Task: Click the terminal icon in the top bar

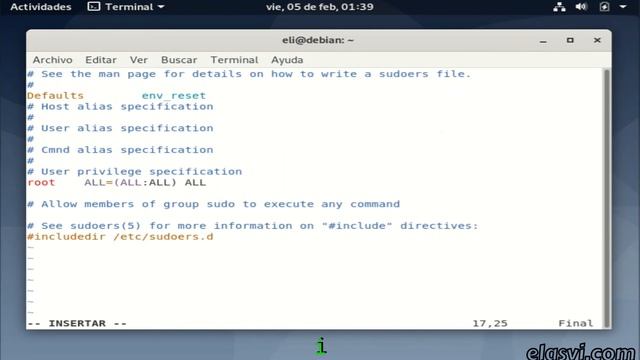Action: [x=94, y=7]
